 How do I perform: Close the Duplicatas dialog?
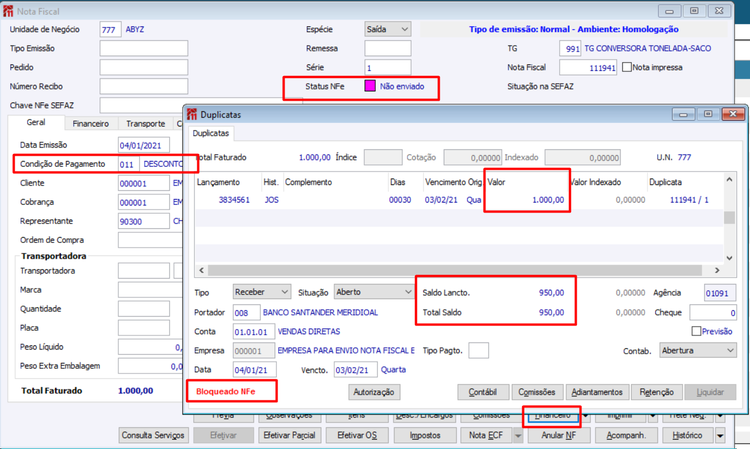coord(732,115)
